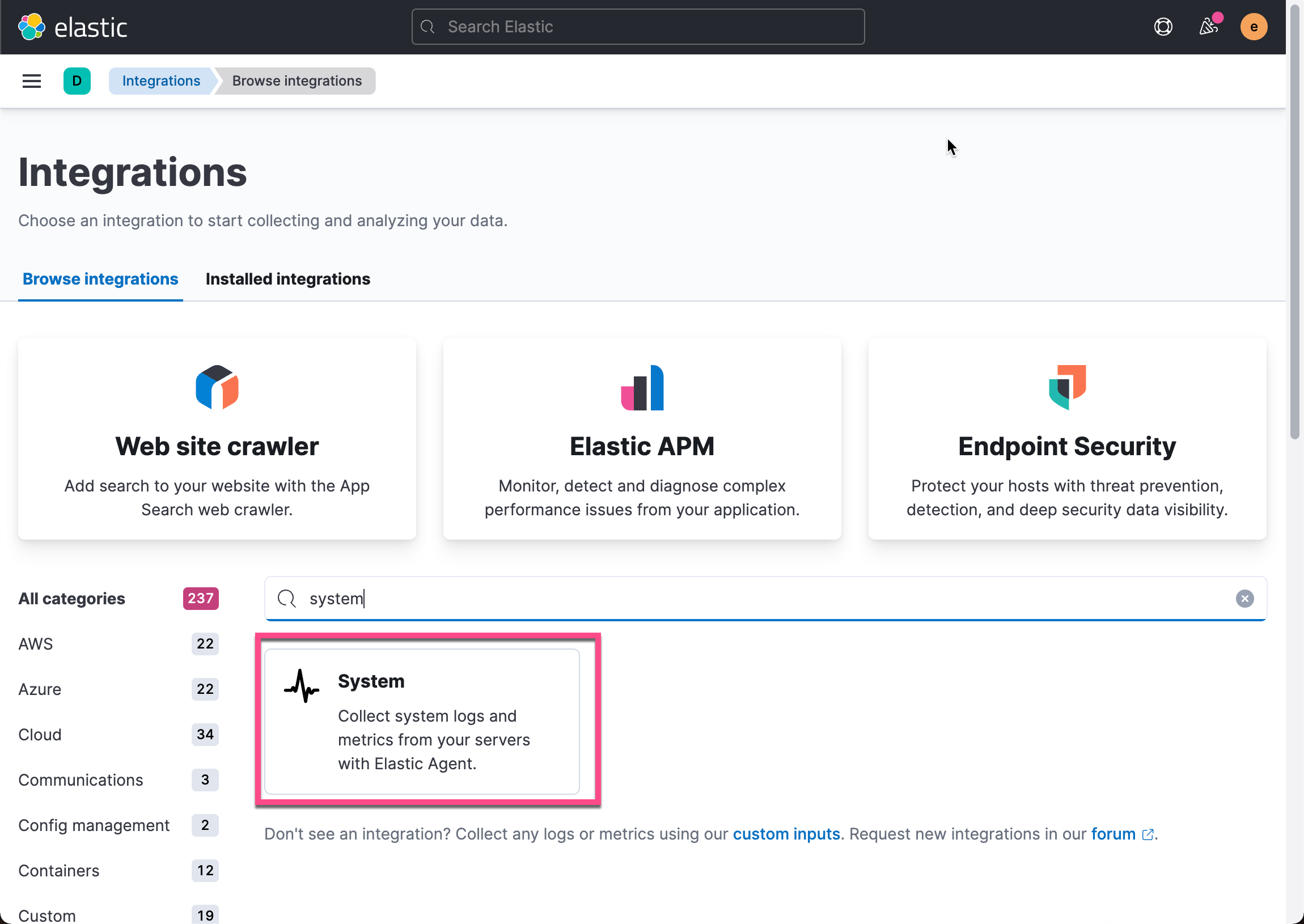The width and height of the screenshot is (1304, 924).
Task: Open the custom inputs link
Action: (x=786, y=833)
